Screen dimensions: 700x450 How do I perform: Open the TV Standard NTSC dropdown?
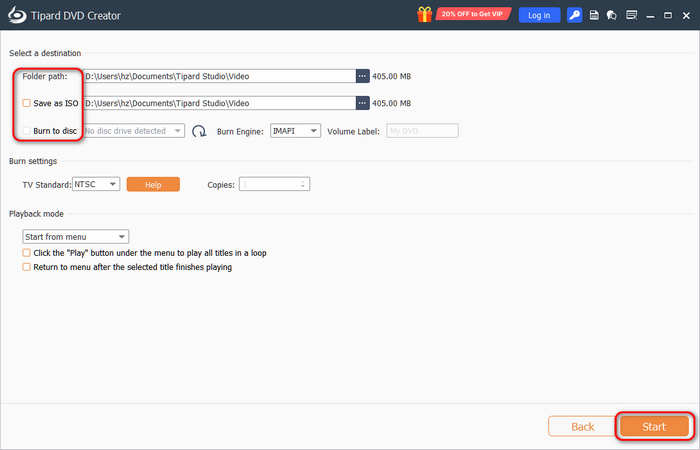[96, 184]
